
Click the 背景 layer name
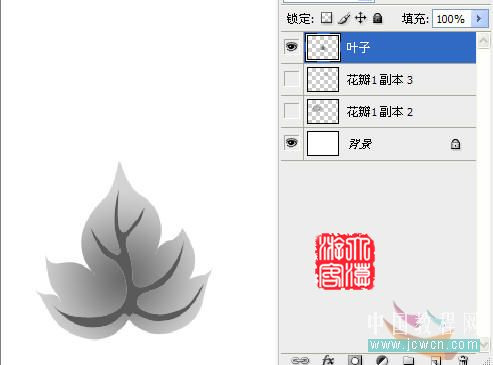[x=360, y=144]
